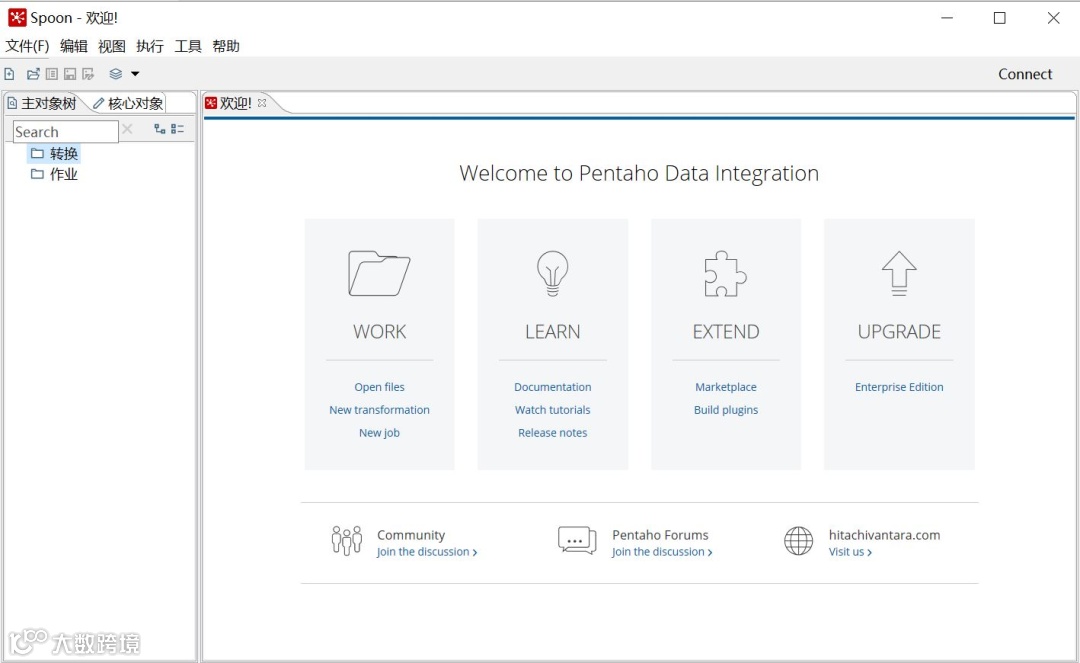Click the Spoon app icon in the title bar
1080x663 pixels.
click(x=17, y=18)
